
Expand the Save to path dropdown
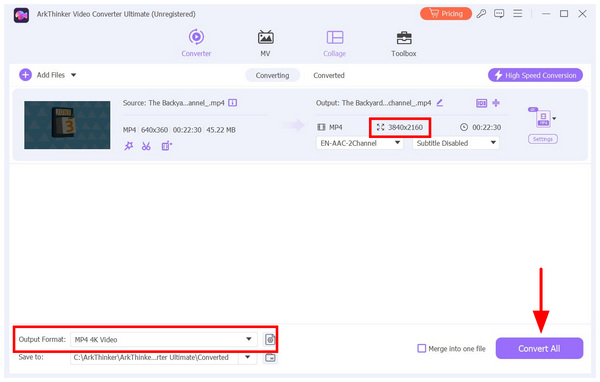coord(248,357)
